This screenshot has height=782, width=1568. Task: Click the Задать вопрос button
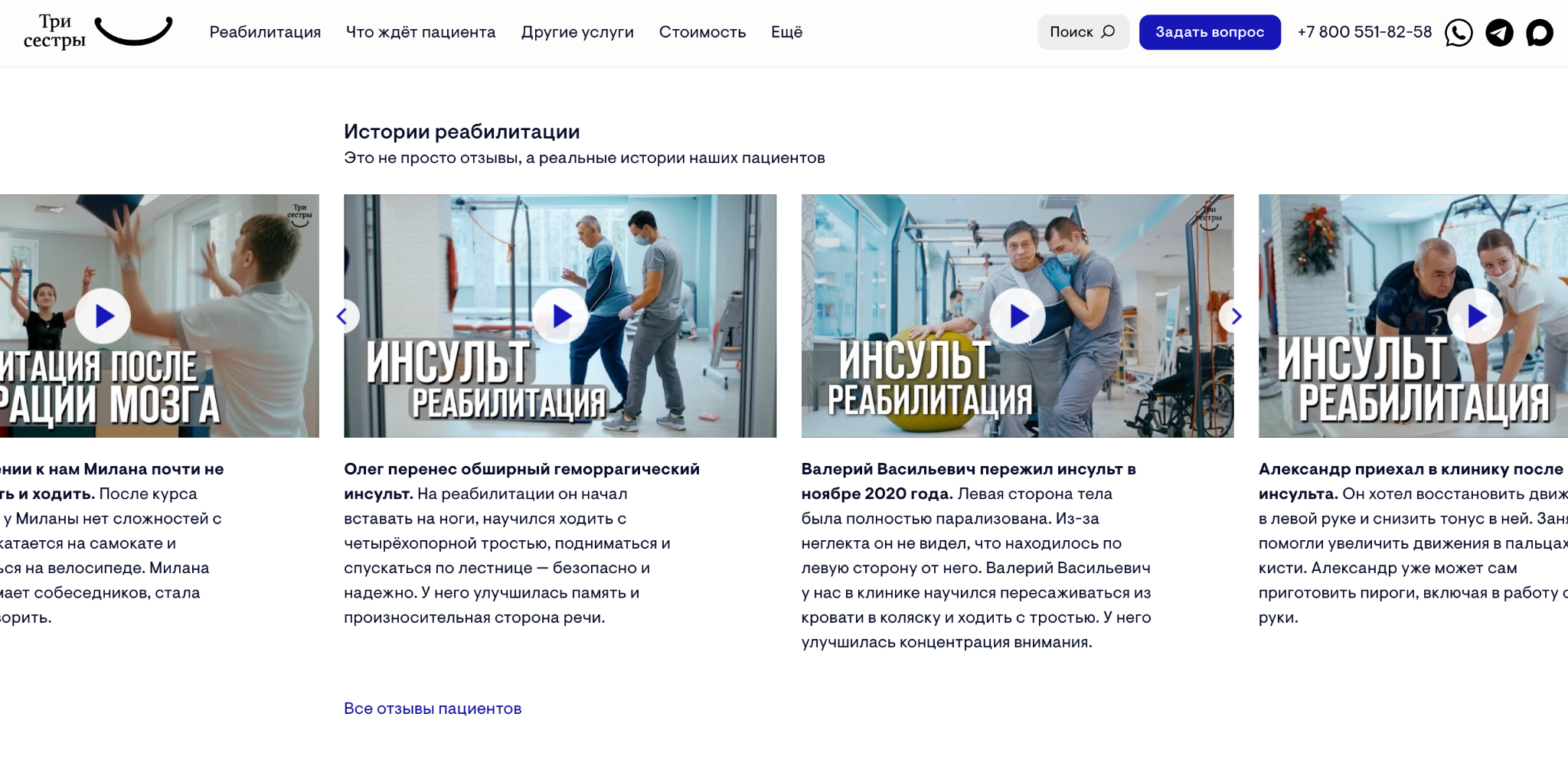pyautogui.click(x=1210, y=32)
